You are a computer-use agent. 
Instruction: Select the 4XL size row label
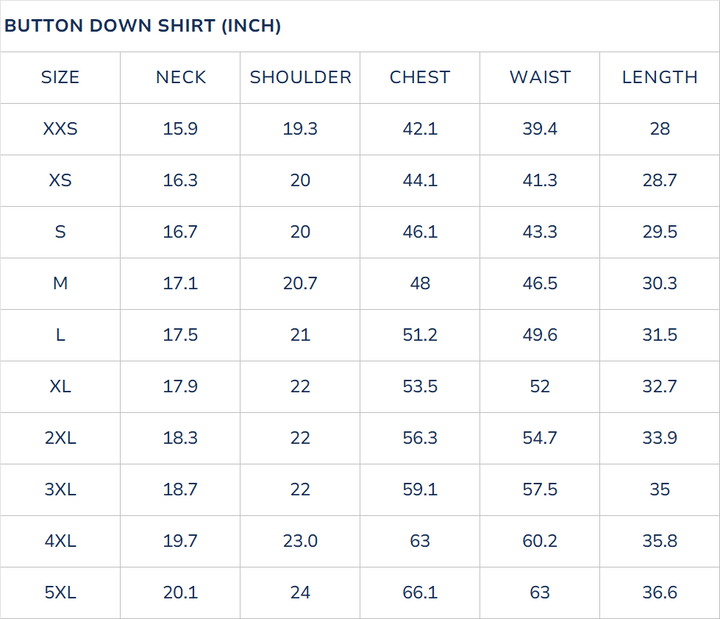click(x=60, y=541)
